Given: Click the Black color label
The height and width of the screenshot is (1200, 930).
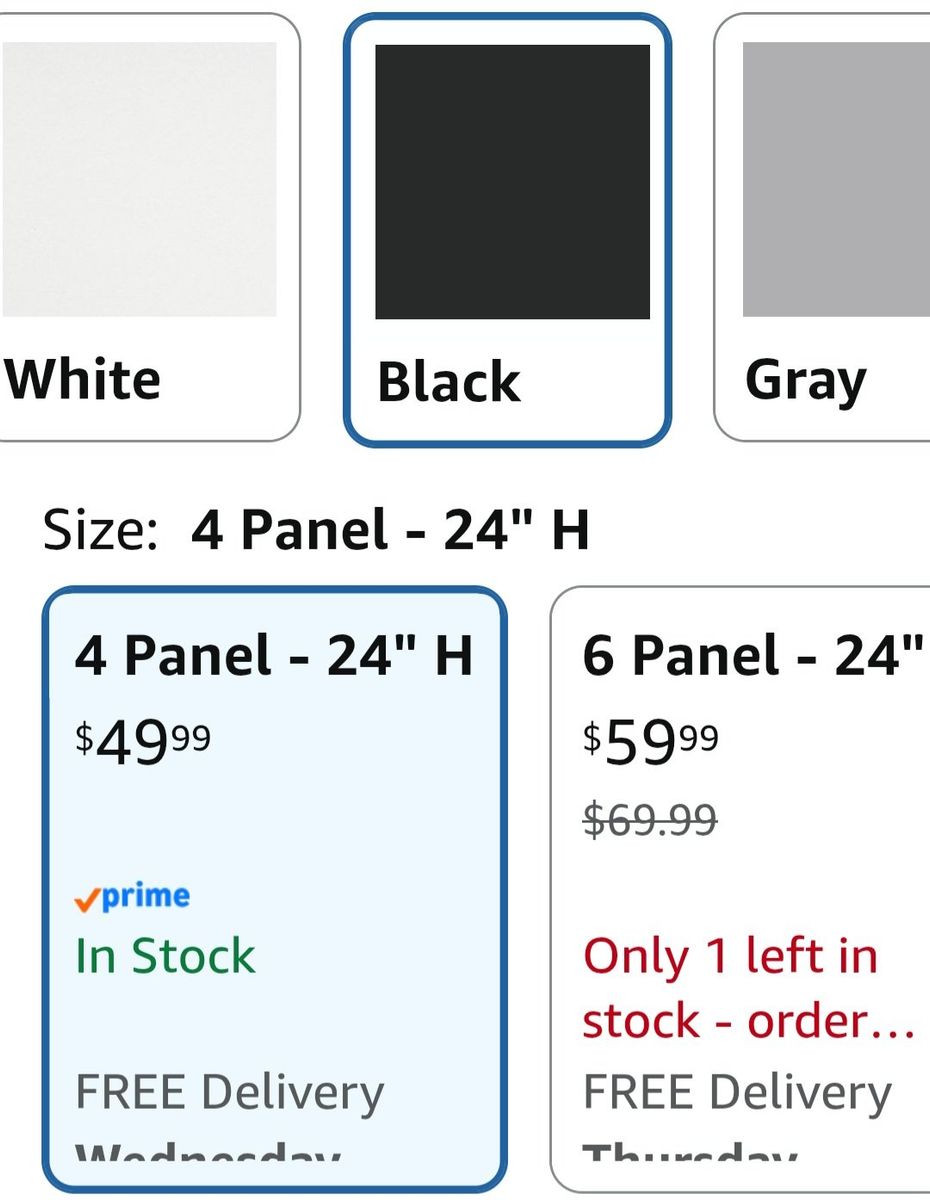Looking at the screenshot, I should pyautogui.click(x=448, y=382).
